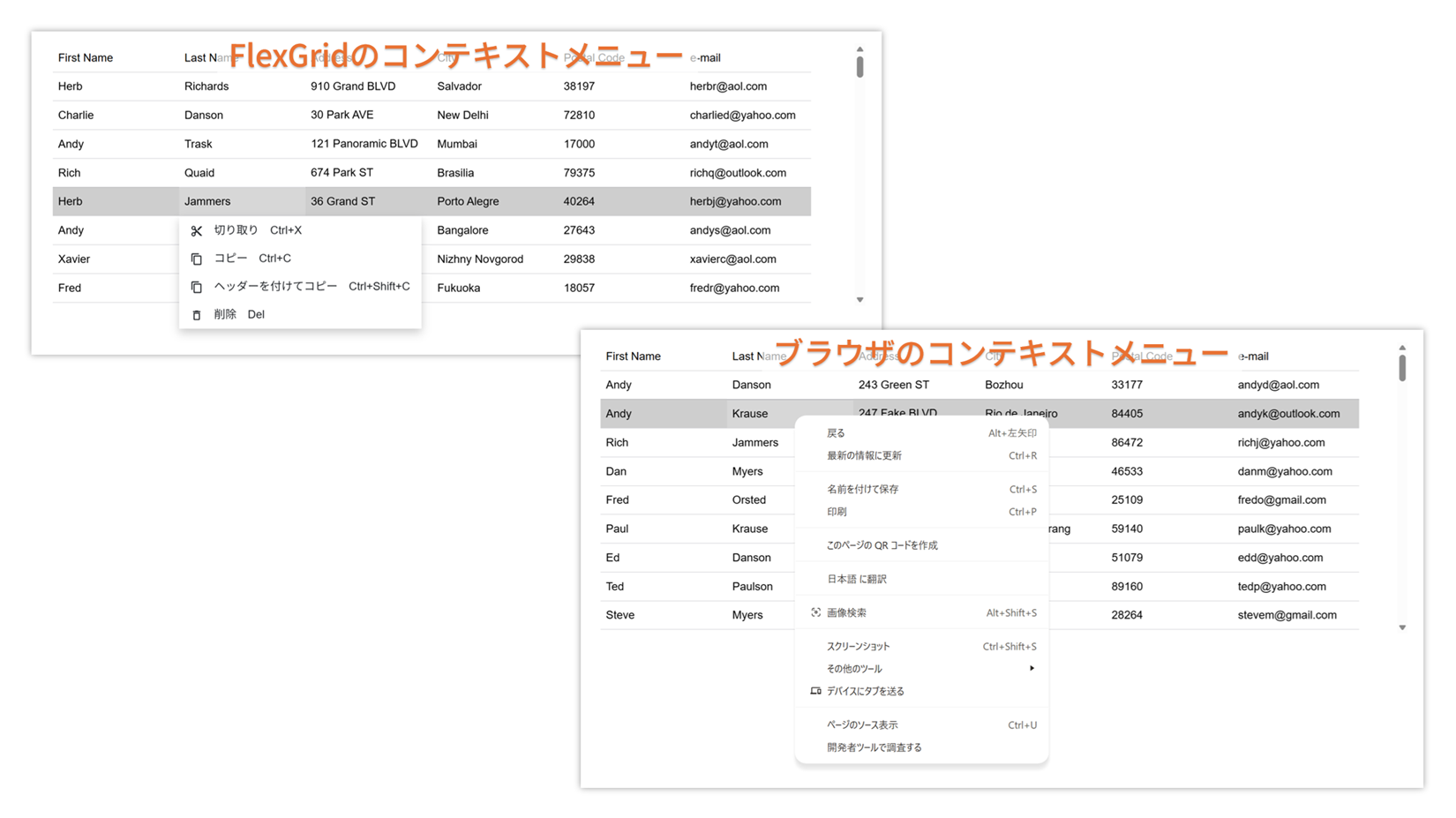The height and width of the screenshot is (818, 1456).
Task: Click the device icon beside デバイスにタブを送る
Action: 815,691
